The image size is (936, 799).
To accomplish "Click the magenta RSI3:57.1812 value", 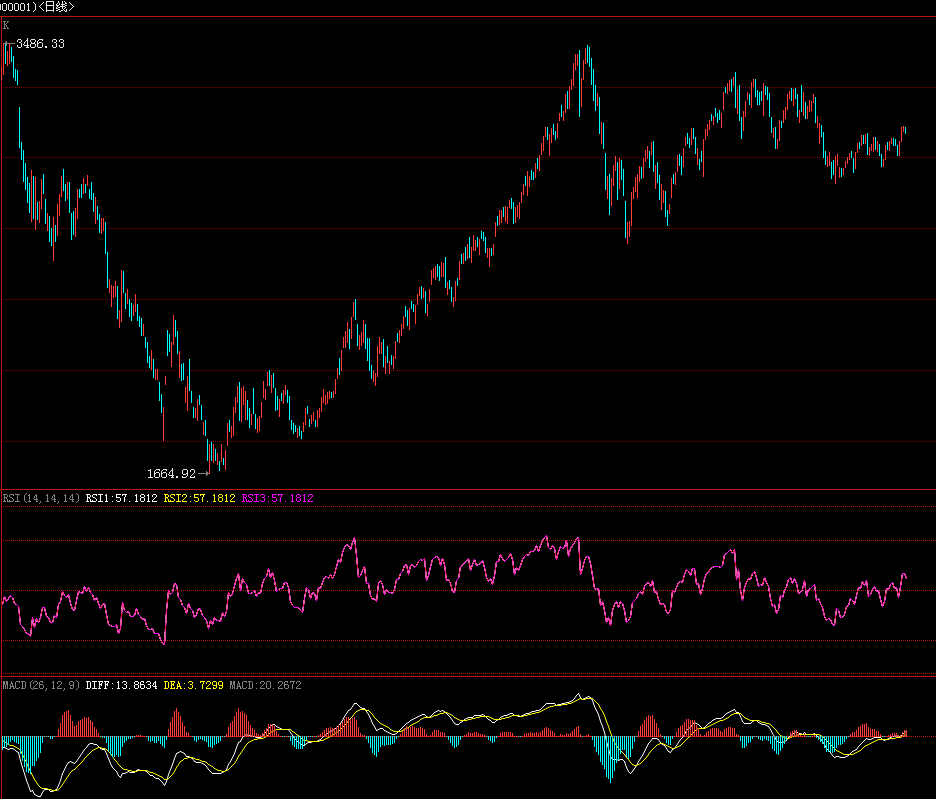I will (x=278, y=498).
